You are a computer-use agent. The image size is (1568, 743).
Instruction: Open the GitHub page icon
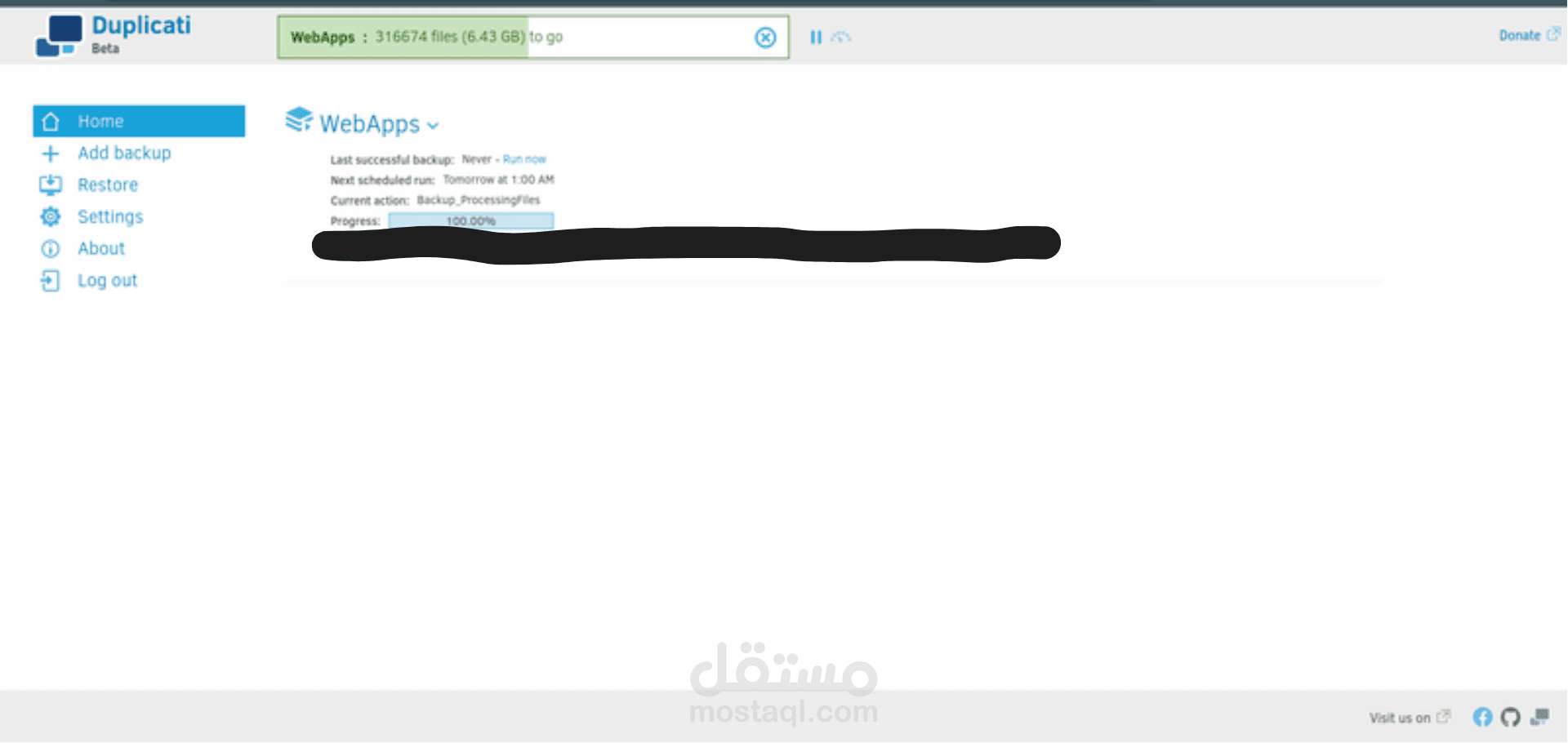coord(1511,717)
